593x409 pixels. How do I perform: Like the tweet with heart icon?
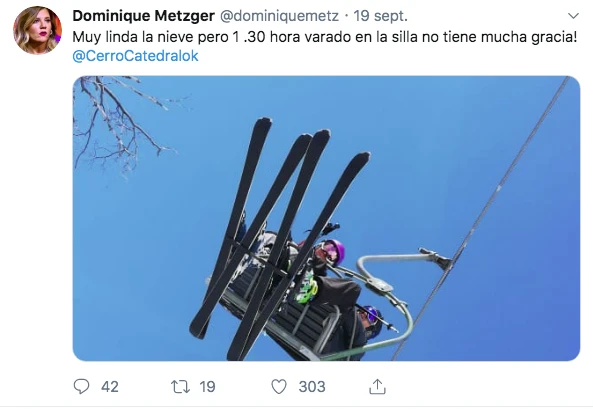click(279, 387)
